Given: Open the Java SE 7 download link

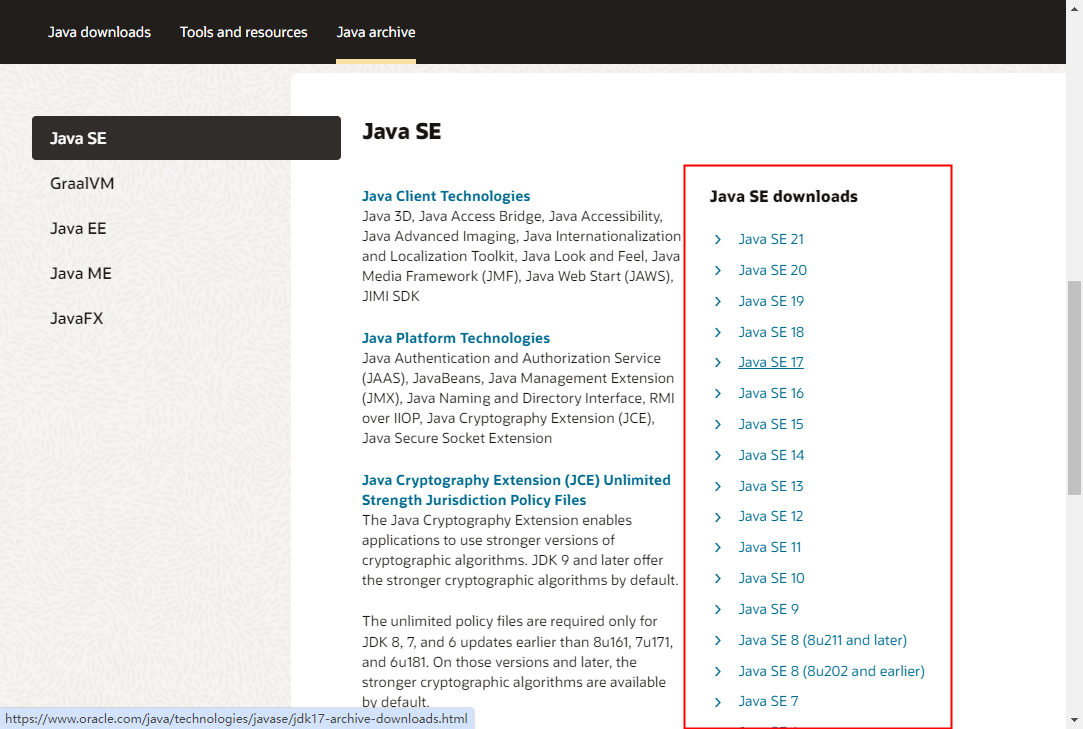Looking at the screenshot, I should pos(768,702).
